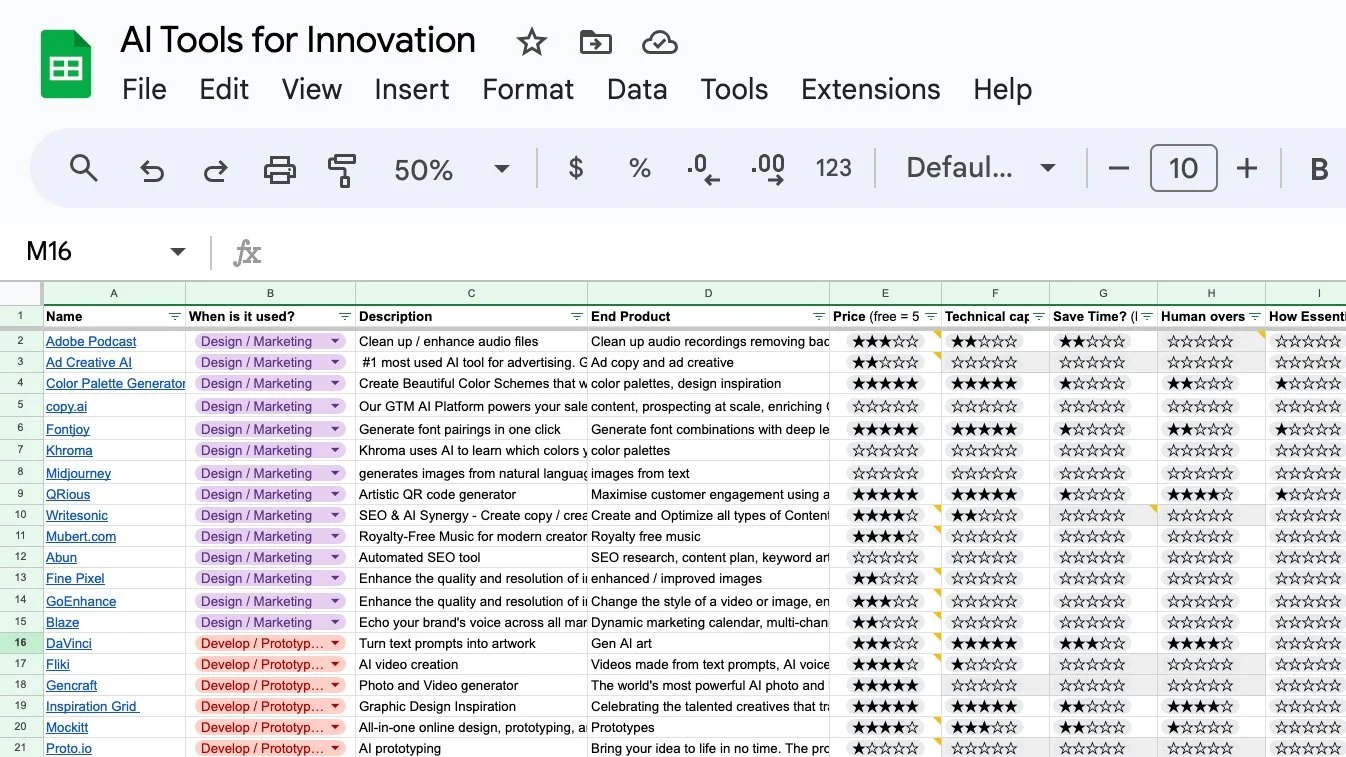Open filter on Human overs column header

pos(1255,316)
